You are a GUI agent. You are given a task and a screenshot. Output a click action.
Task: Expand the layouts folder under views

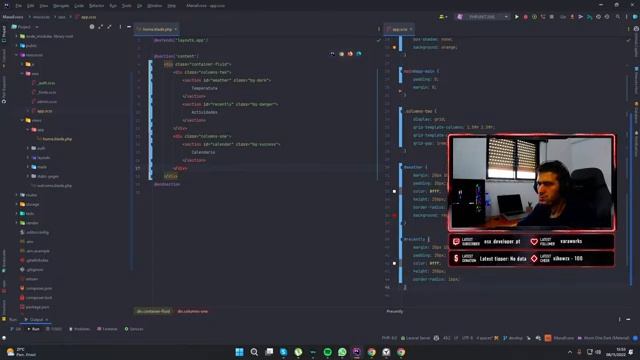click(28, 158)
